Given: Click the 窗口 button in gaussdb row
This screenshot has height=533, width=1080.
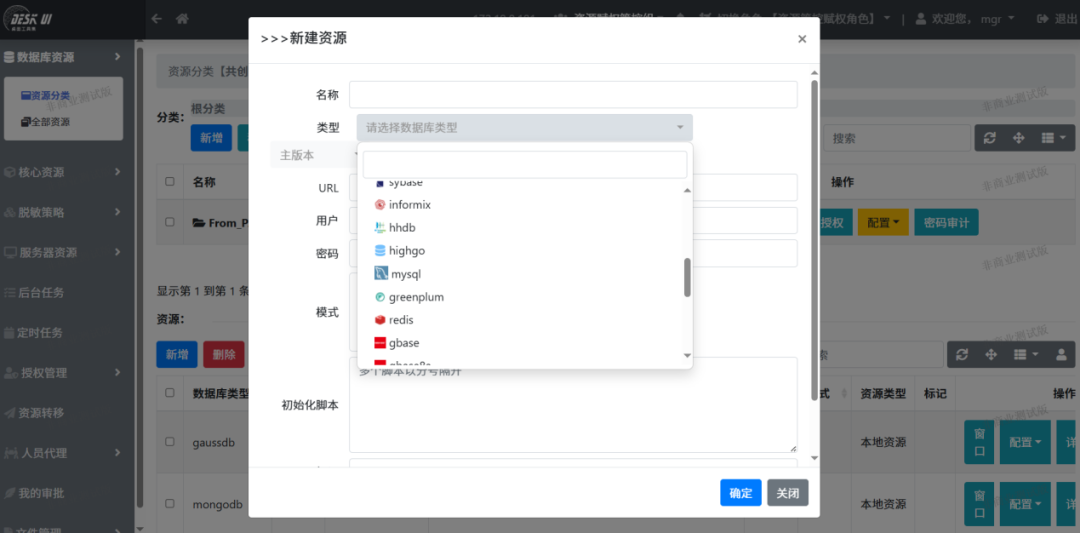Looking at the screenshot, I should tap(979, 442).
